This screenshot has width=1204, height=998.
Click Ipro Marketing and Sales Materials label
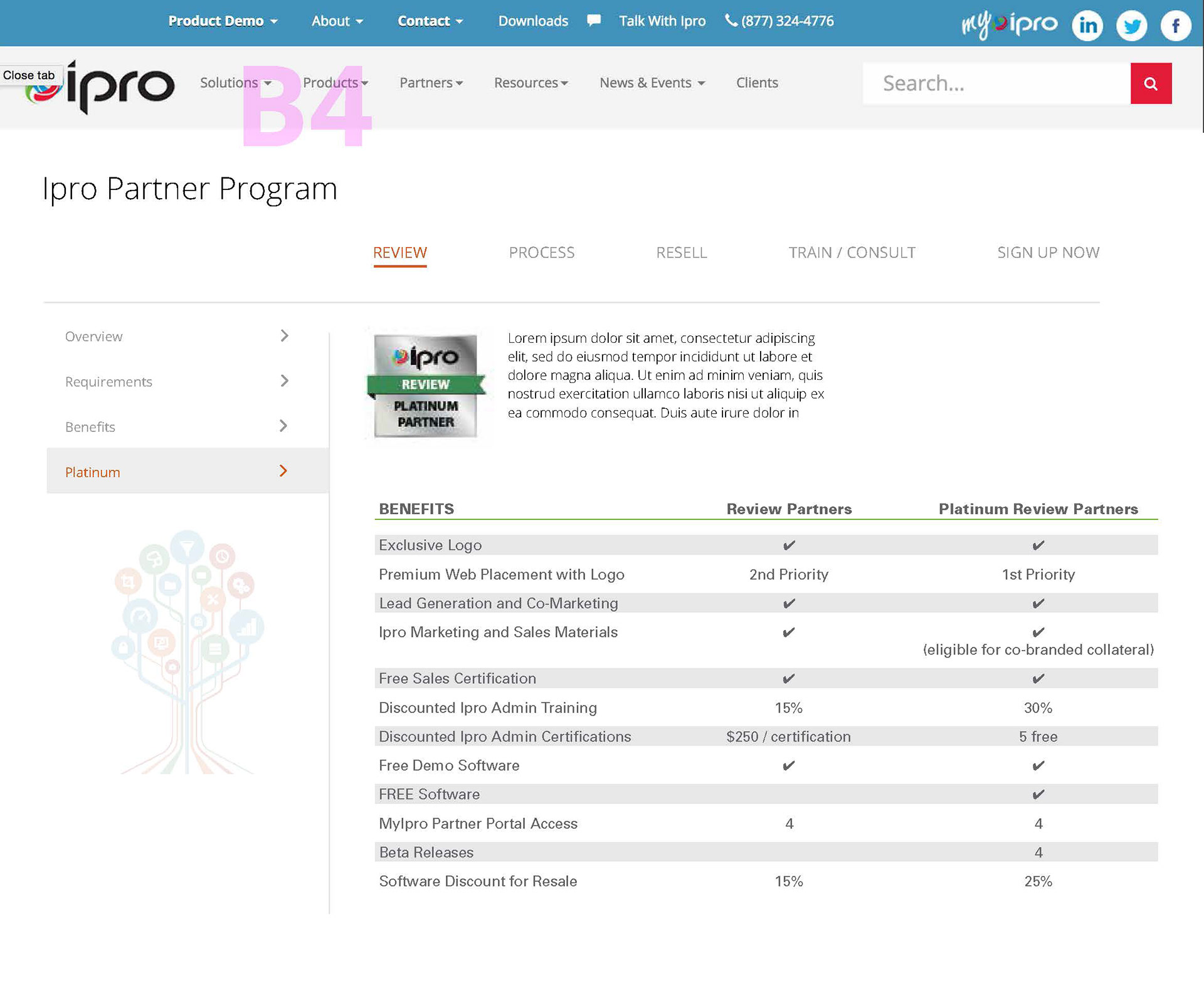point(499,632)
